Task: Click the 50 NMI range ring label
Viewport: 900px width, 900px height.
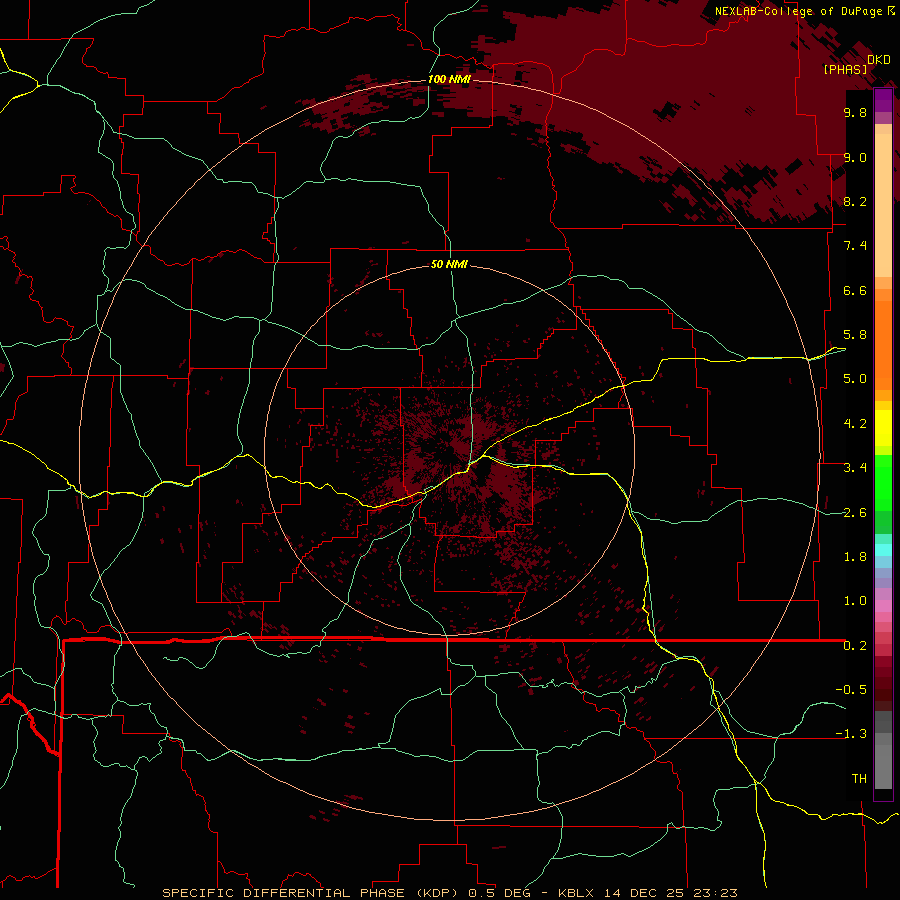Action: [x=449, y=264]
